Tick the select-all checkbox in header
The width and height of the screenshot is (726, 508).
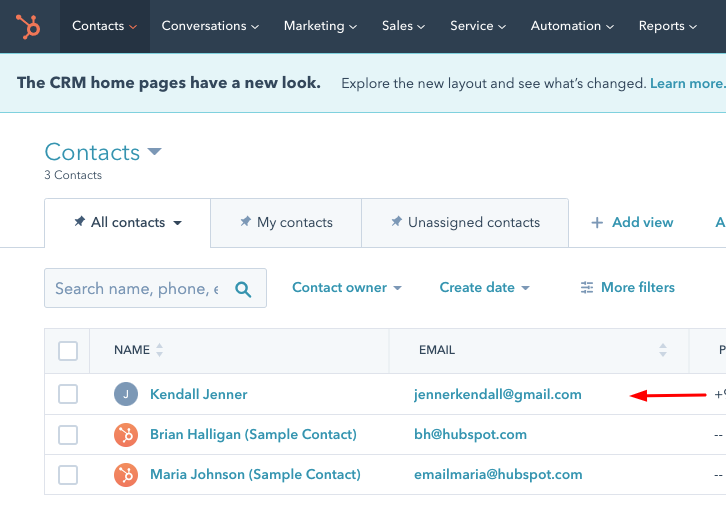[x=68, y=351]
